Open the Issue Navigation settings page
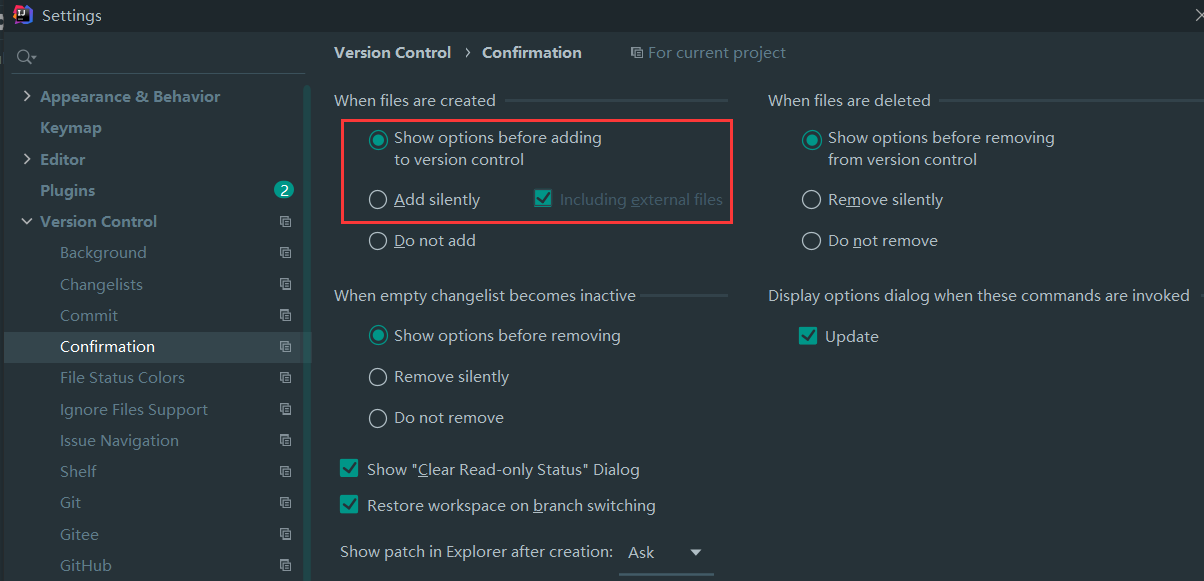Image resolution: width=1204 pixels, height=581 pixels. (x=119, y=440)
